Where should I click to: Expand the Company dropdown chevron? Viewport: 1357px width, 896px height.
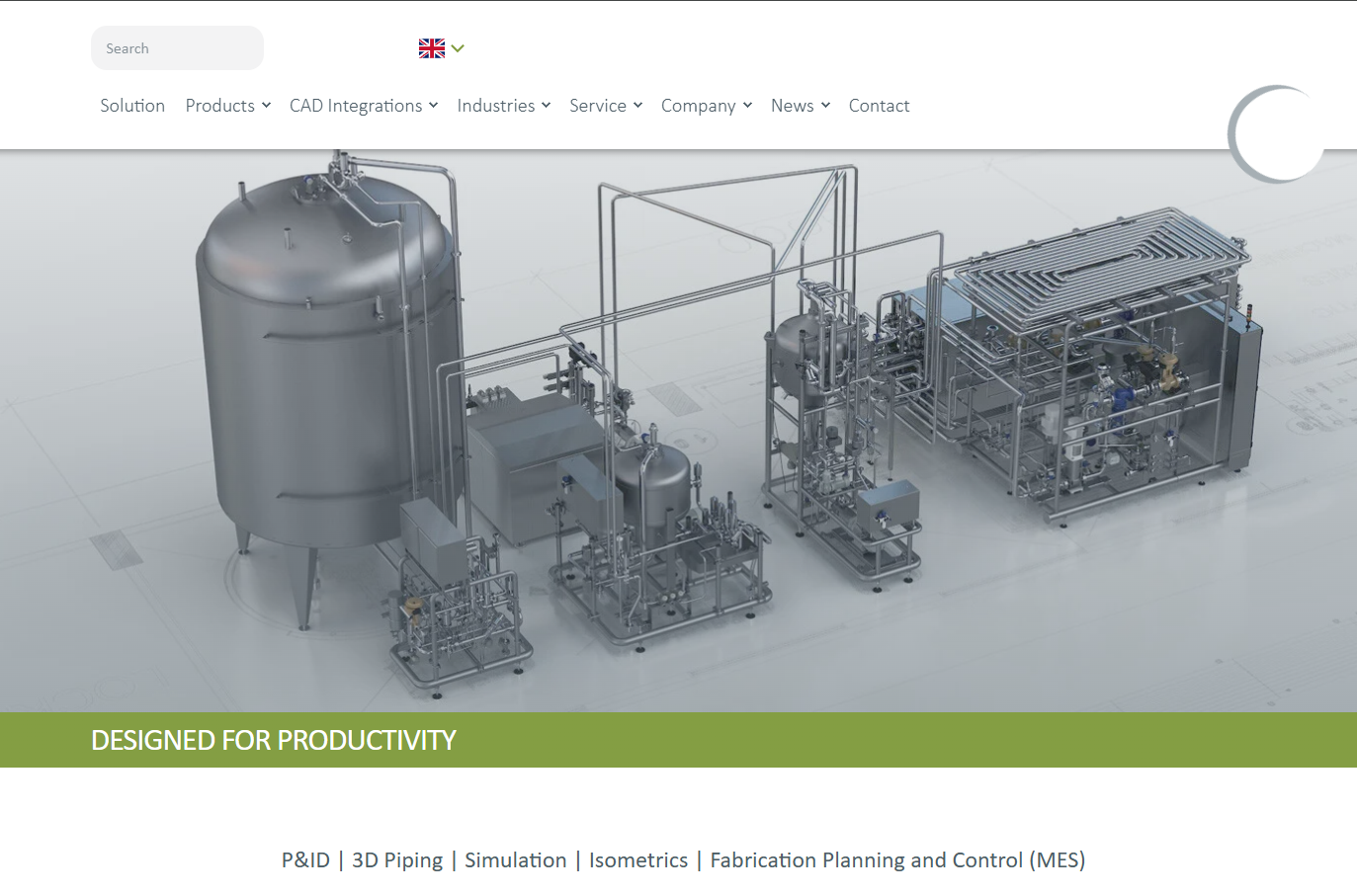(x=747, y=106)
